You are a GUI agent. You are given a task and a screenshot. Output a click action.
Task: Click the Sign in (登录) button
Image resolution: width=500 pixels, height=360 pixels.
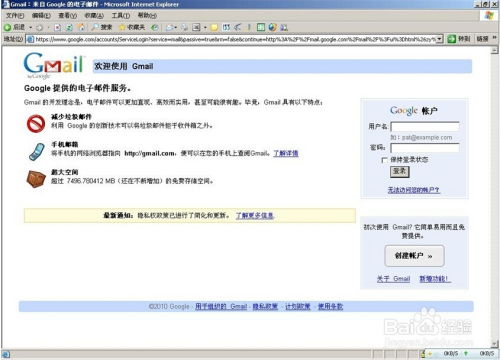point(399,172)
